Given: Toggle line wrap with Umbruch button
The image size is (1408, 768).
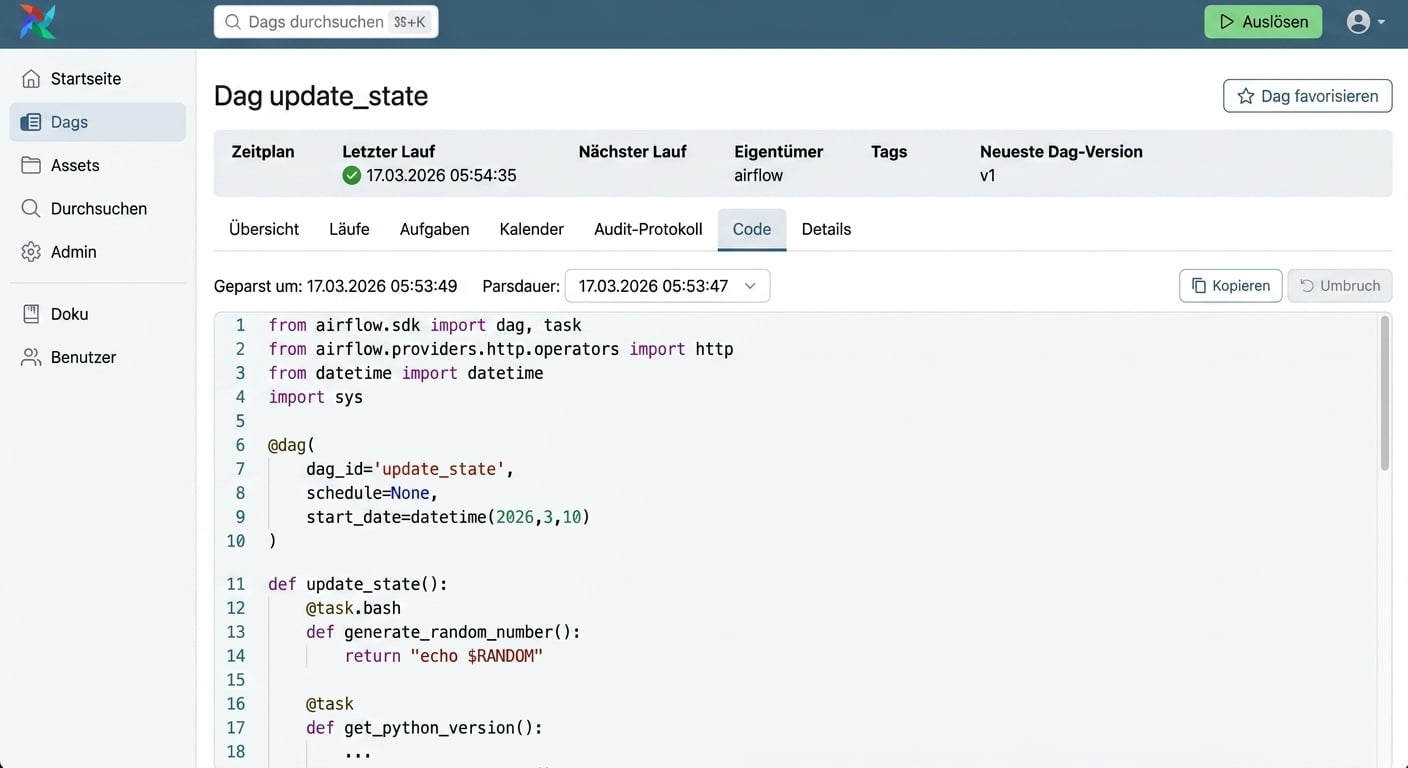Looking at the screenshot, I should [x=1339, y=286].
